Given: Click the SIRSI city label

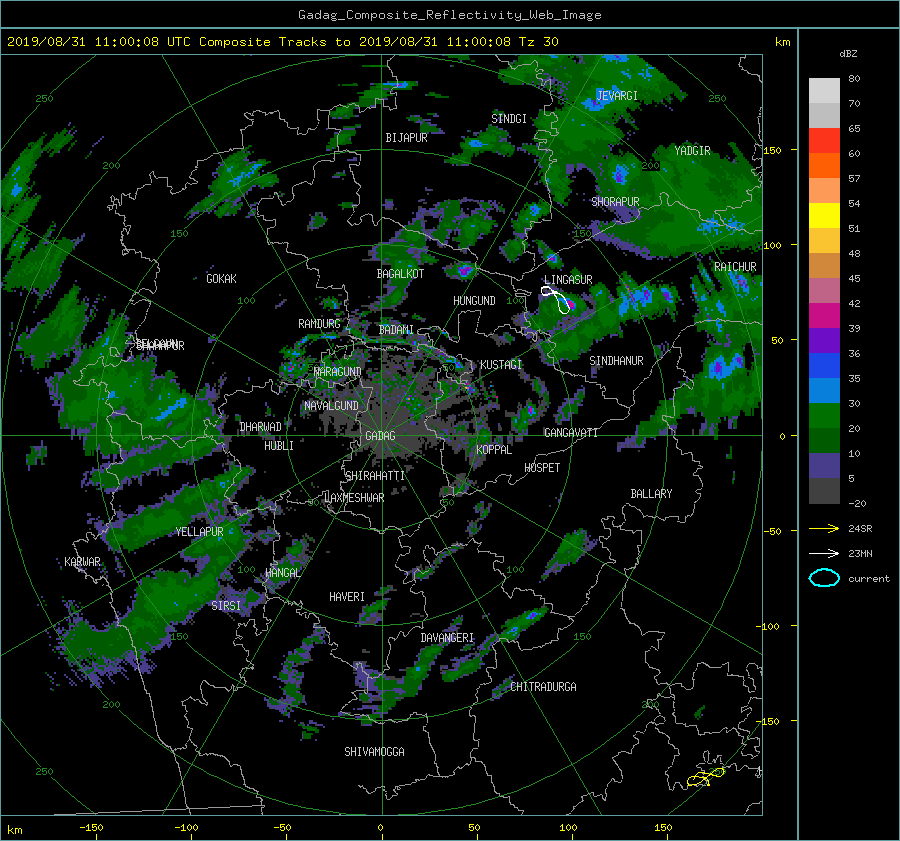Looking at the screenshot, I should tap(226, 606).
